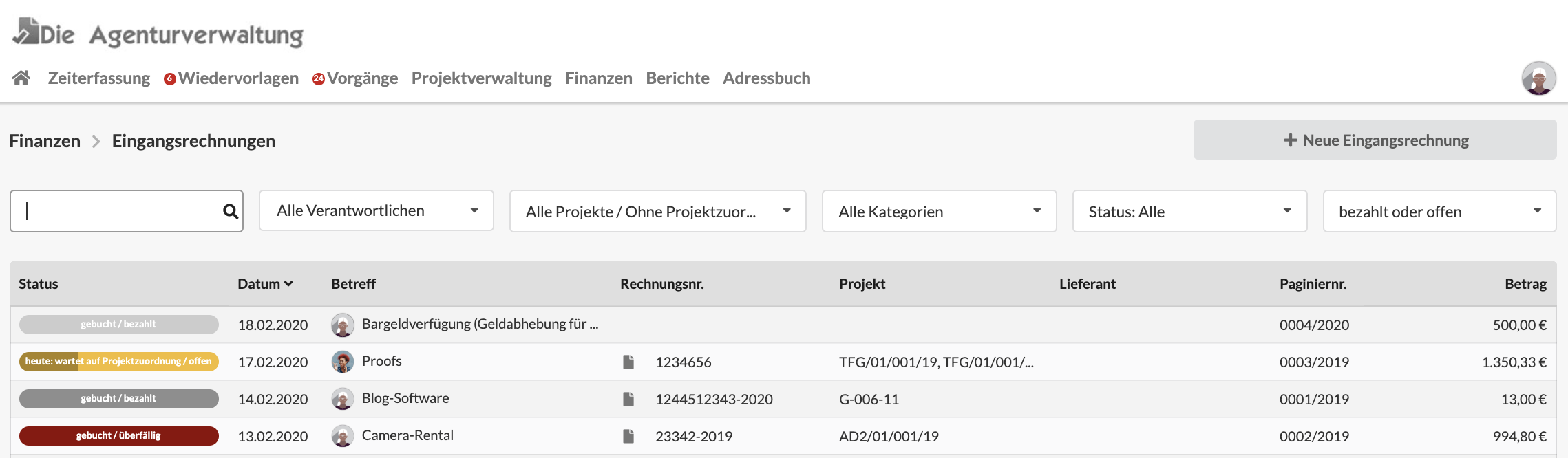Click the Finanzen breadcrumb link
Viewport: 1568px width, 458px height.
[x=45, y=141]
